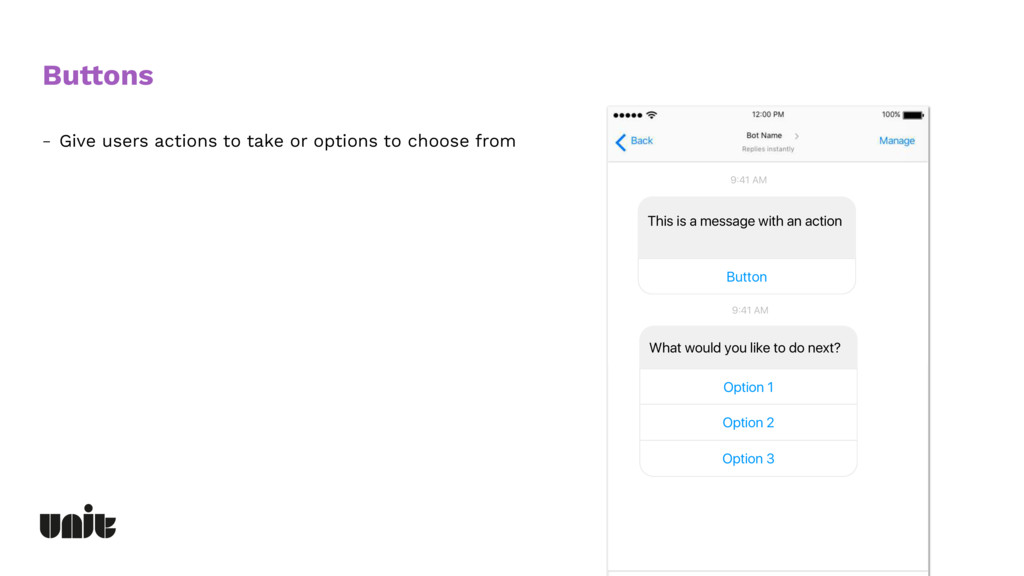This screenshot has height=576, width=1024.
Task: Pick Option 3 from the choices
Action: coord(748,458)
